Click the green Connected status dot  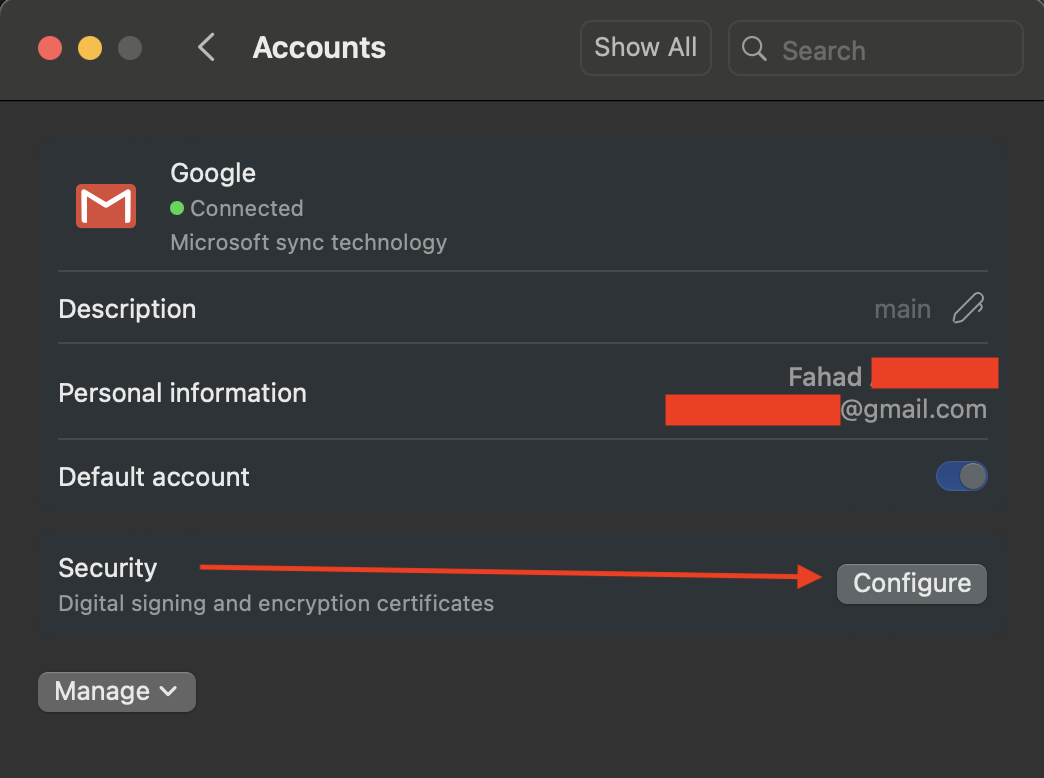pyautogui.click(x=177, y=208)
